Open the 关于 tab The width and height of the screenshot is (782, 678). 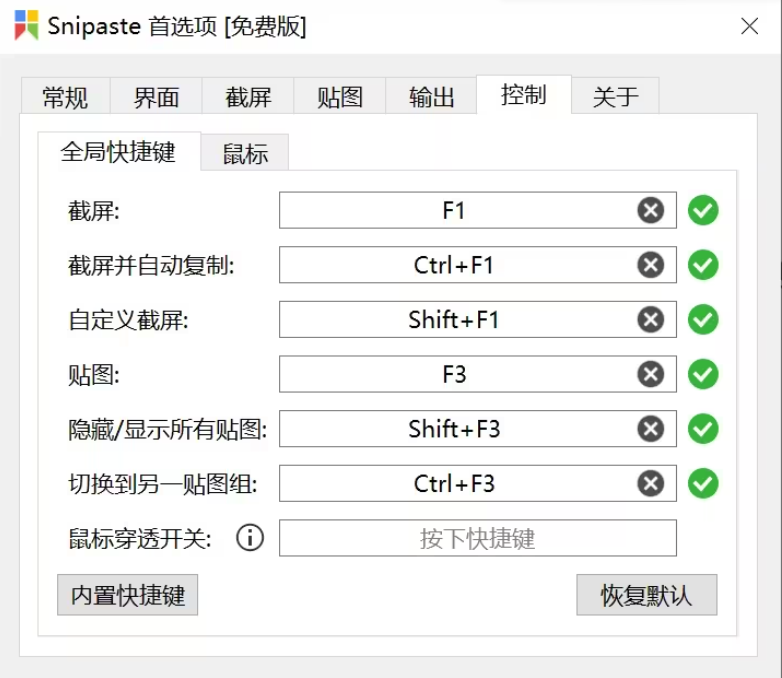(x=615, y=97)
